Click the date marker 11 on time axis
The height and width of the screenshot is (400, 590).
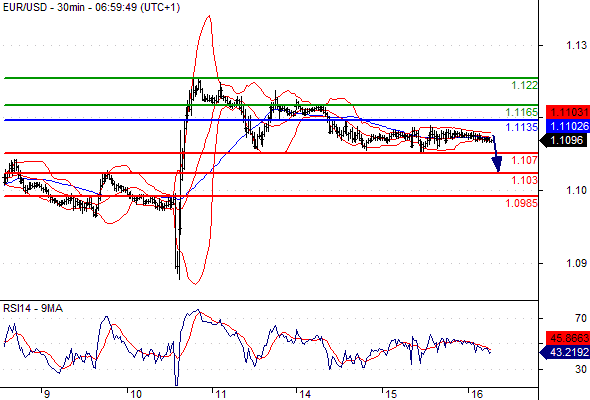(221, 394)
